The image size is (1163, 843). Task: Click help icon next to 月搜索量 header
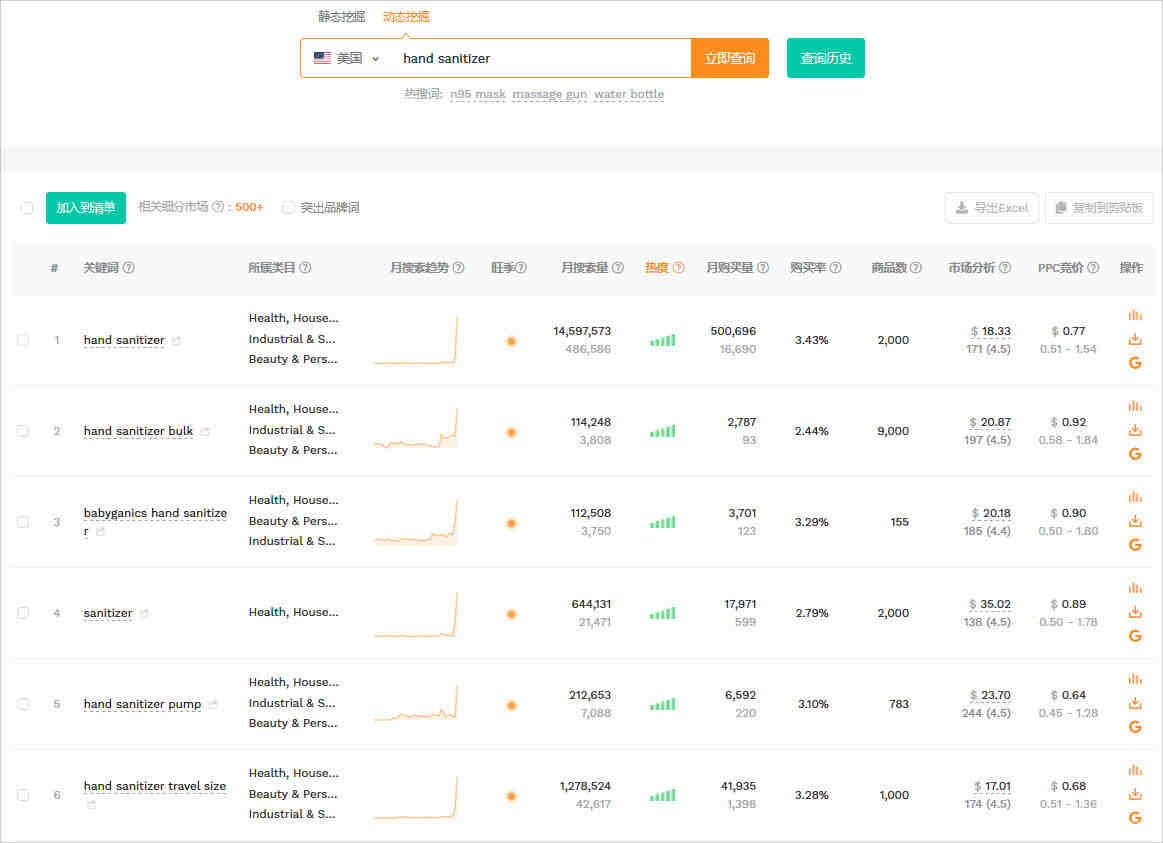[x=618, y=268]
